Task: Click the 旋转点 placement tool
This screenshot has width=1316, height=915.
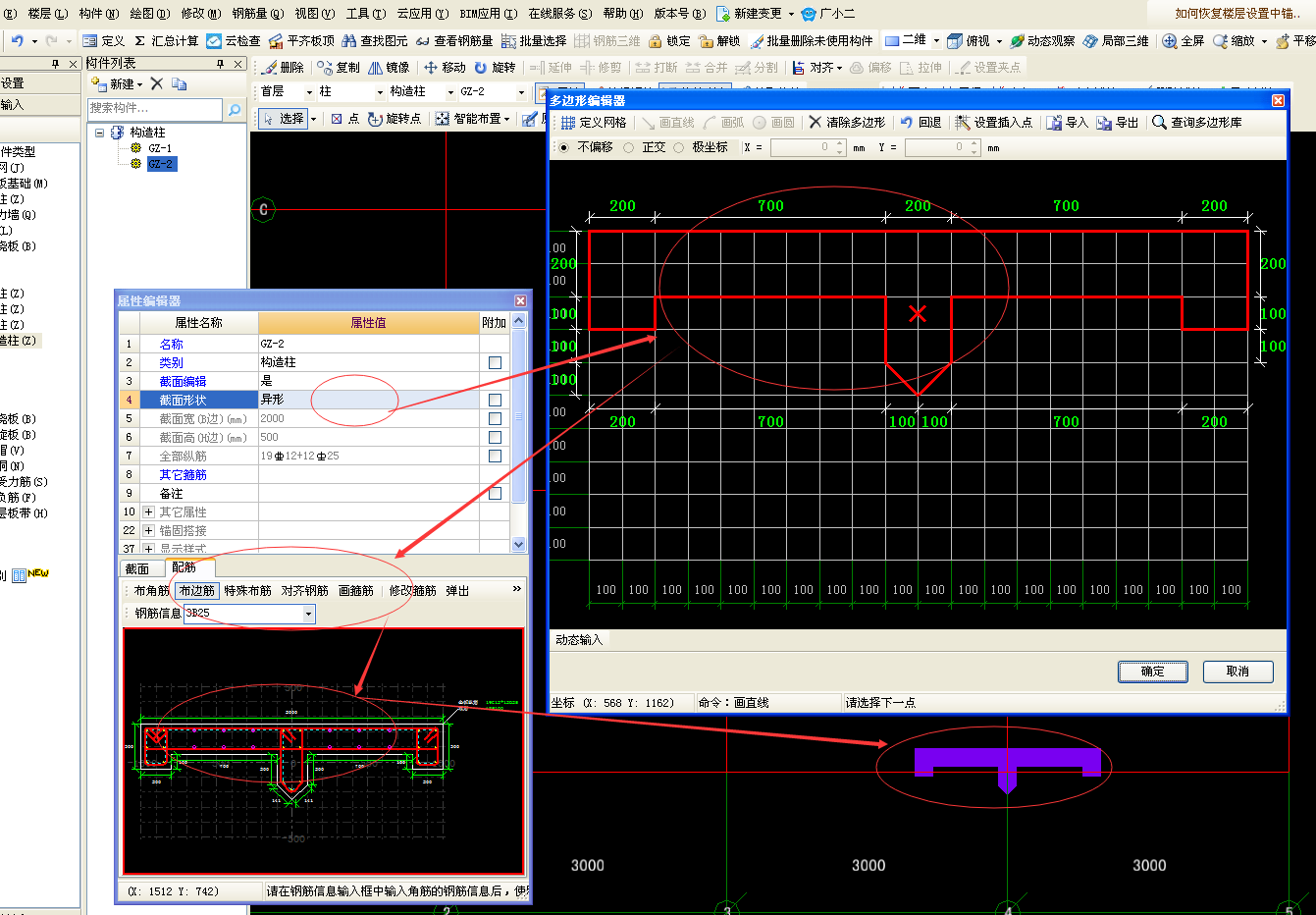Action: 395,118
